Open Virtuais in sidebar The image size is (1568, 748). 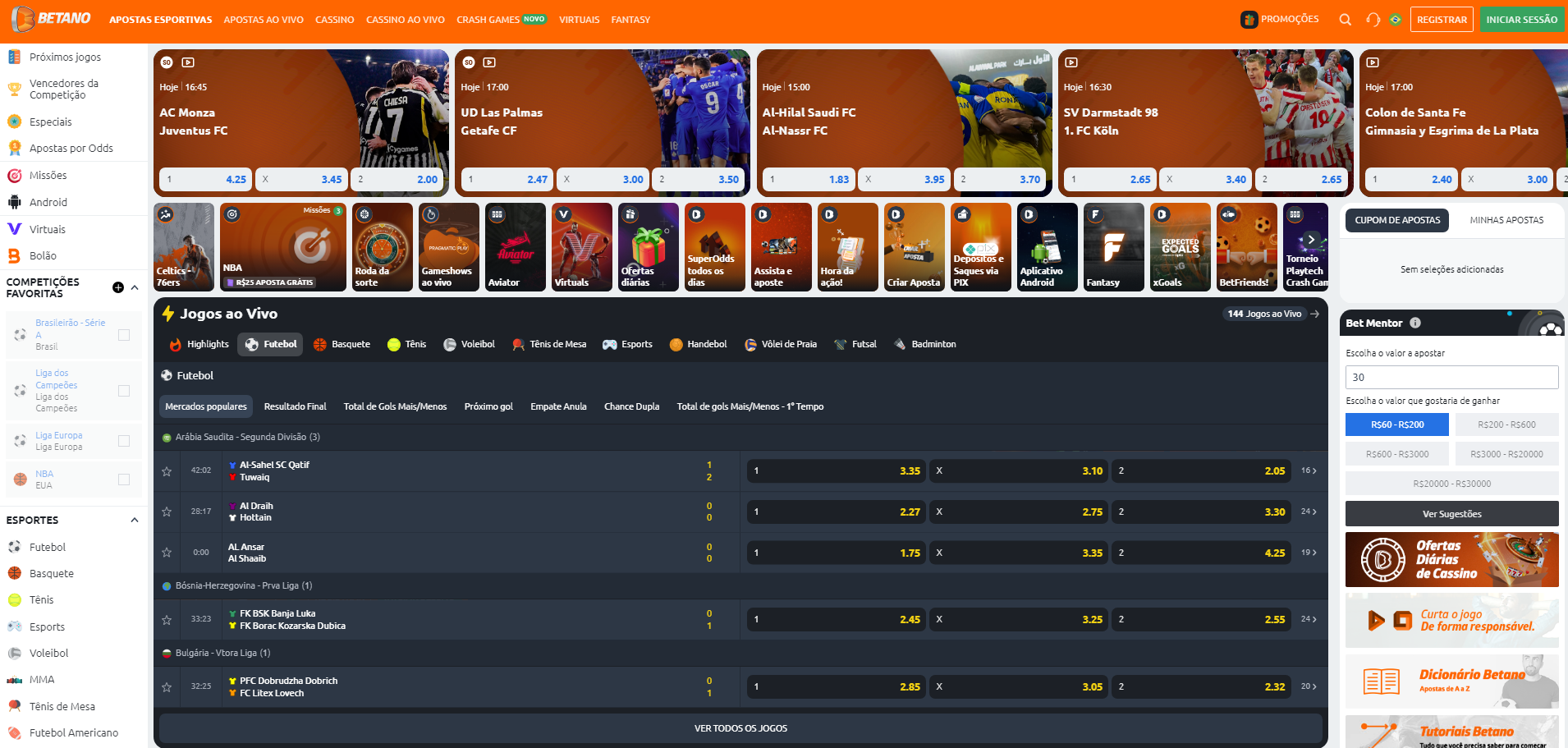pos(47,229)
